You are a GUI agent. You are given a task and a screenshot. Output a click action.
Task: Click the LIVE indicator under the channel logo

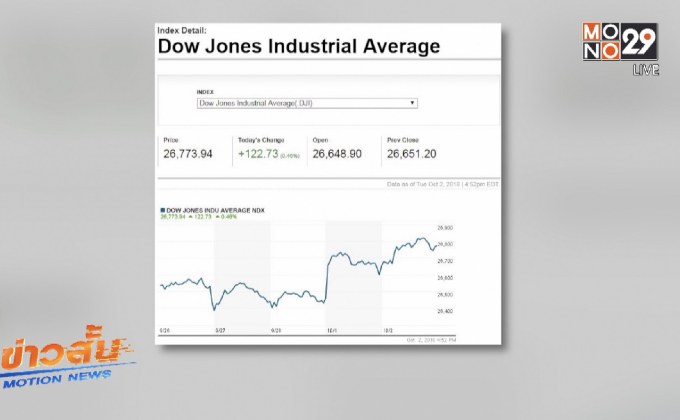point(645,72)
